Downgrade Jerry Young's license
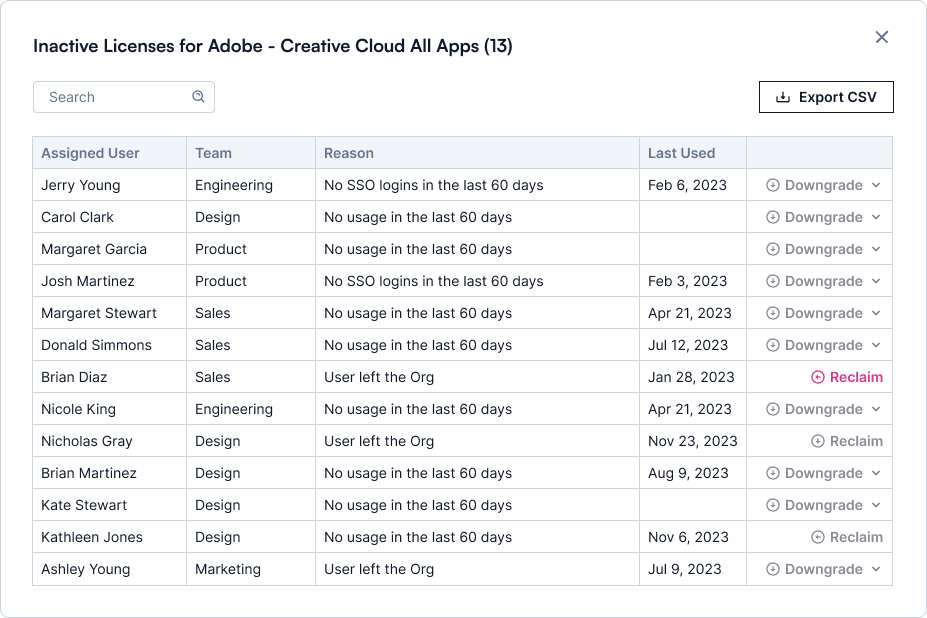Screen dimensions: 927x618 [824, 185]
